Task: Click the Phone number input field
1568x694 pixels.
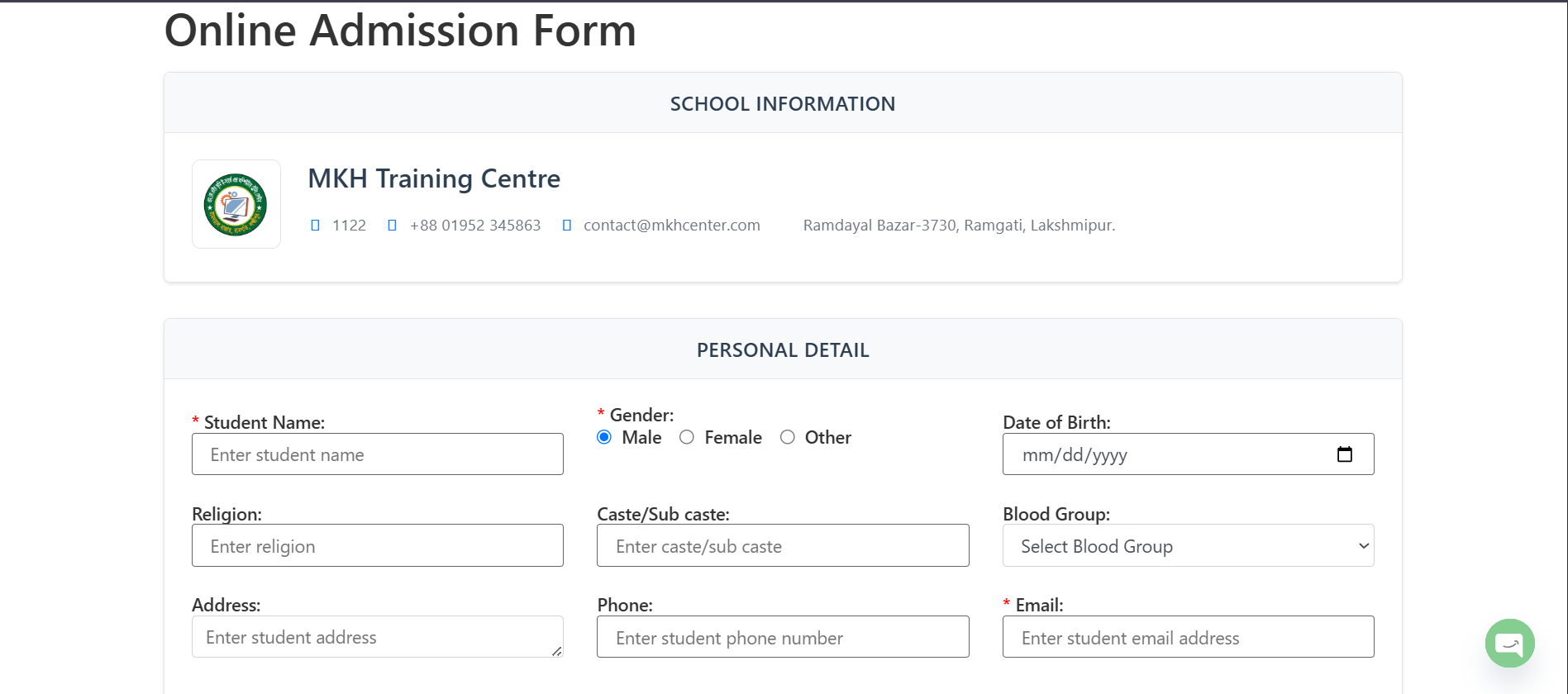Action: (783, 637)
